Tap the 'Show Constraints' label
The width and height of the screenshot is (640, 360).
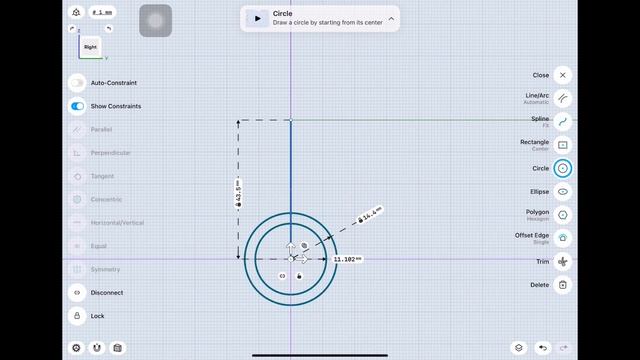[x=116, y=106]
